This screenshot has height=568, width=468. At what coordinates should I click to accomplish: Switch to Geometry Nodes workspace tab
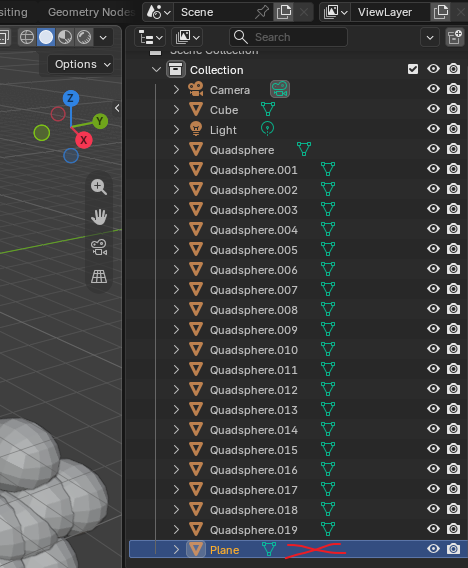91,12
